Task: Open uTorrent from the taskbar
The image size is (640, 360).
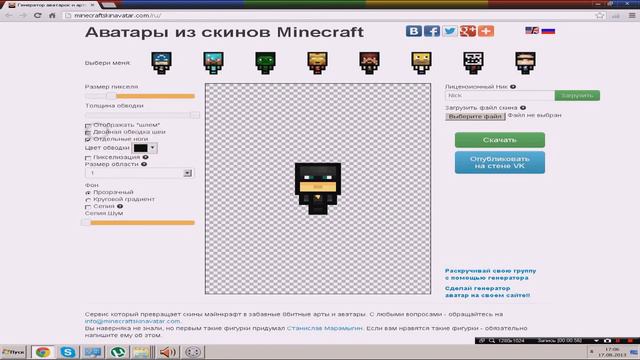Action: pos(118,352)
